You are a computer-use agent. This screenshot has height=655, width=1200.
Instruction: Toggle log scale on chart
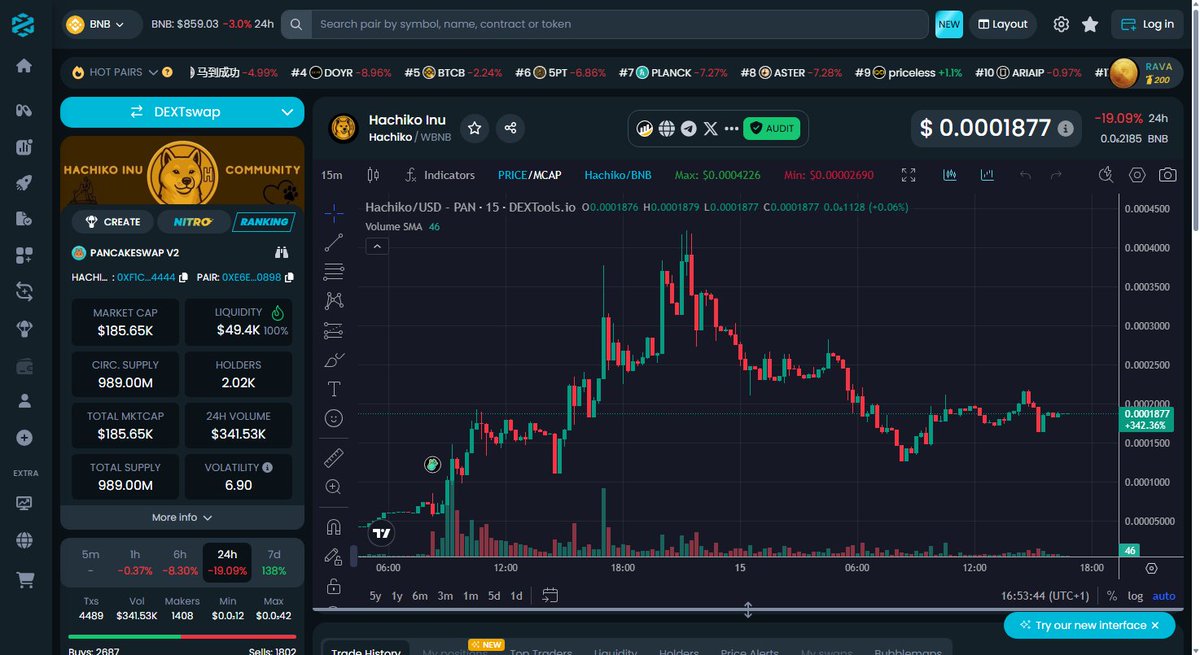pos(1135,596)
